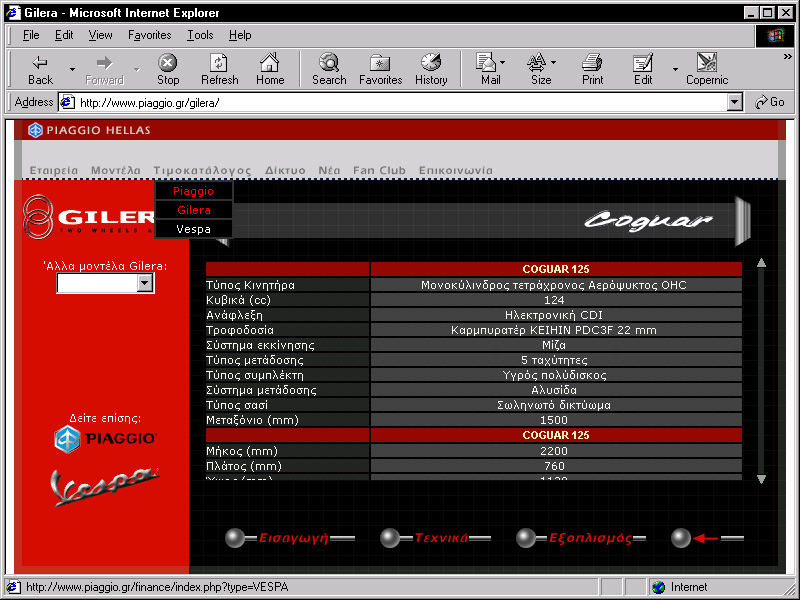800x600 pixels.
Task: Open the Back button history dropdown arrow
Action: [x=72, y=69]
